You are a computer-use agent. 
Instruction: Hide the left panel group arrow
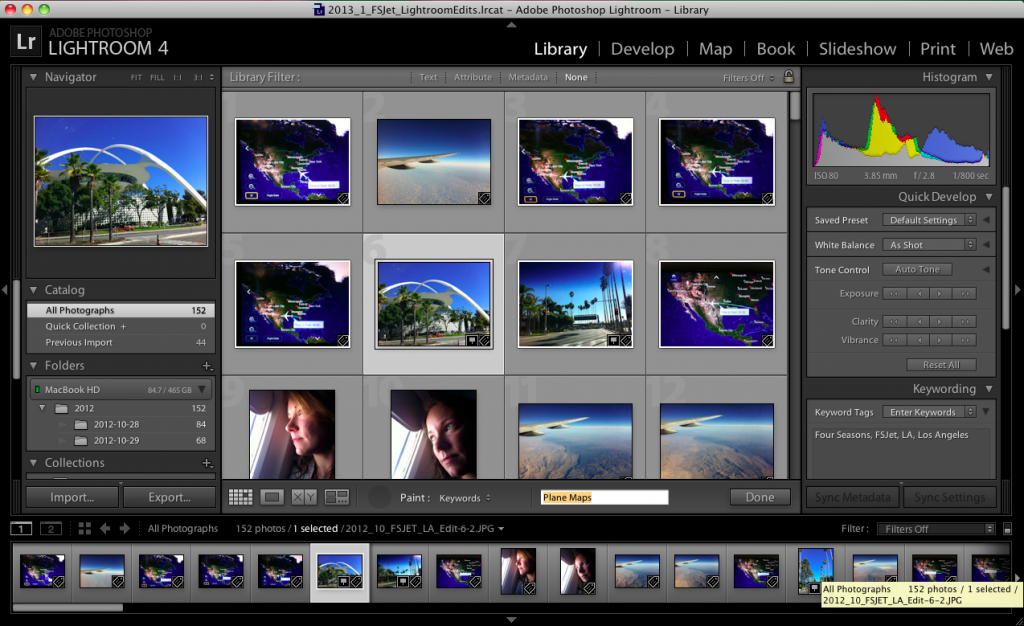point(5,289)
